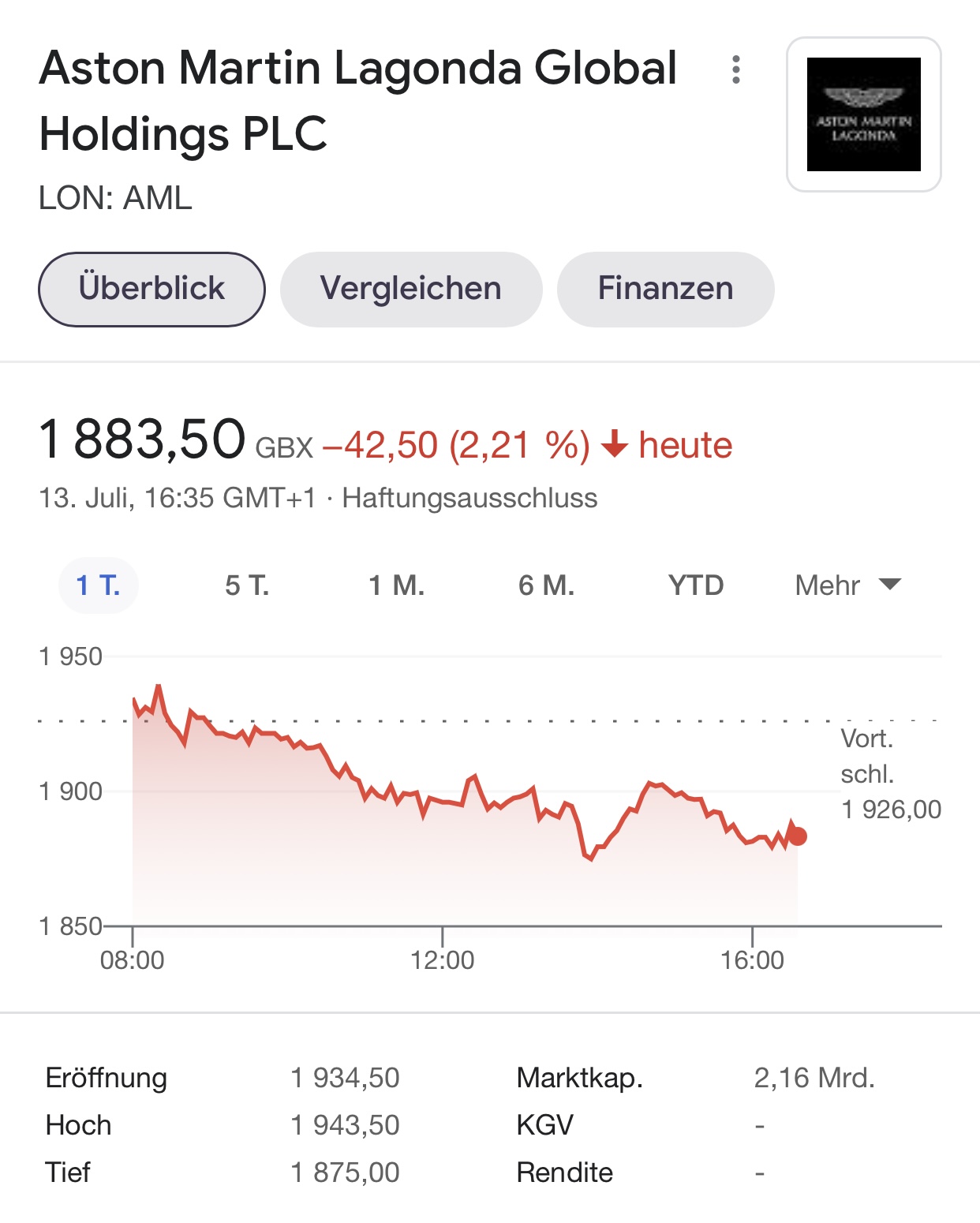Select the Überblick tab
The height and width of the screenshot is (1223, 980).
click(x=151, y=289)
